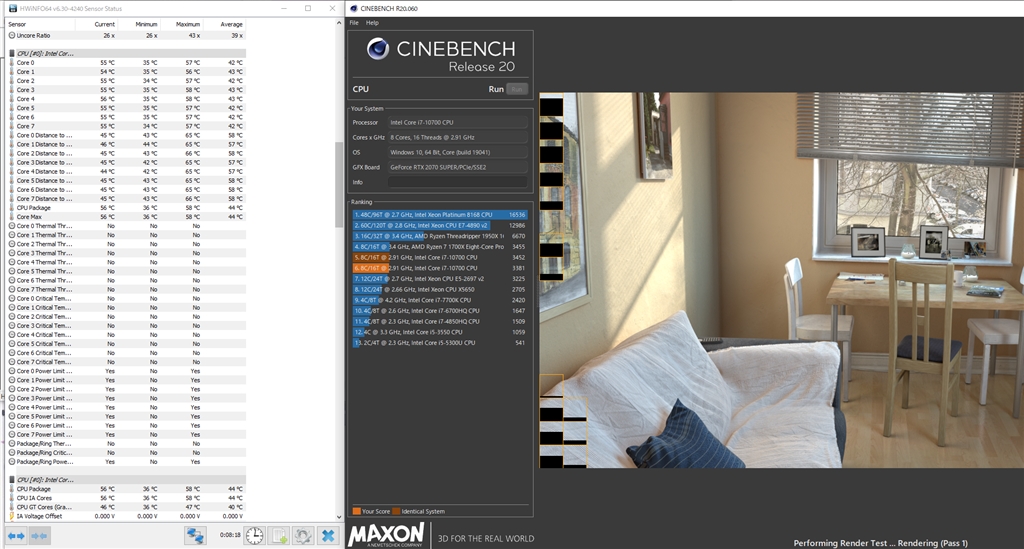Collapse the first CPU [#0] Intel Core sensor group

tap(12, 54)
